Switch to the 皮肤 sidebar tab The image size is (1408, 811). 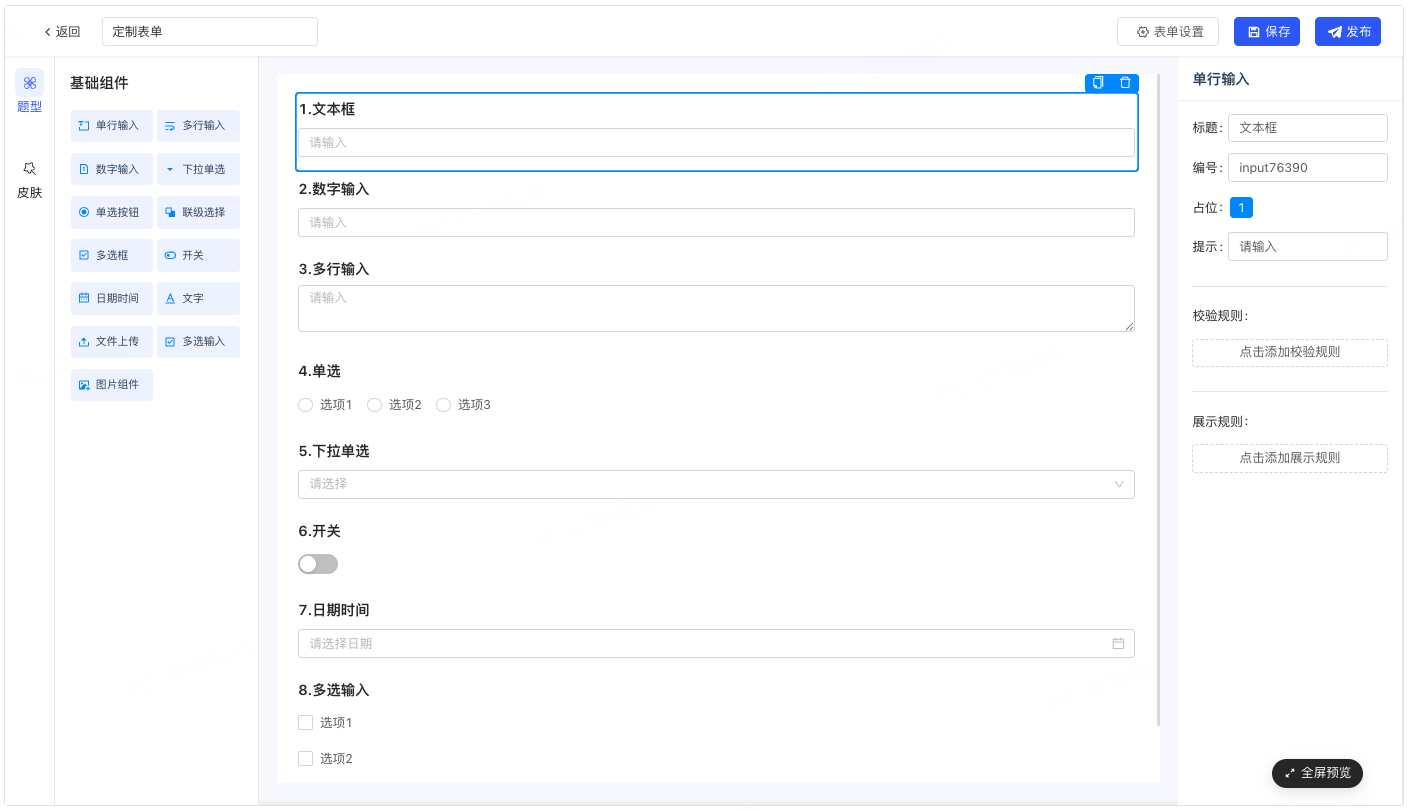(29, 181)
